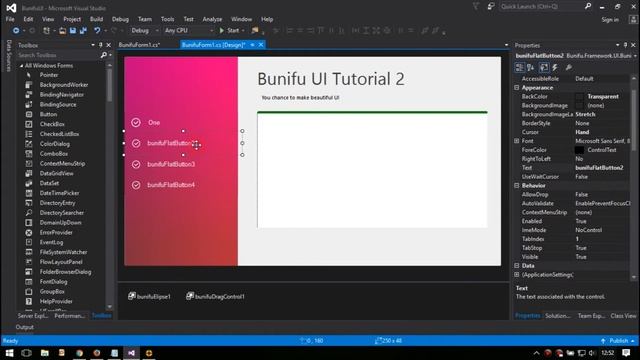This screenshot has height=360, width=640.
Task: Open the Output panel tab
Action: [x=24, y=327]
